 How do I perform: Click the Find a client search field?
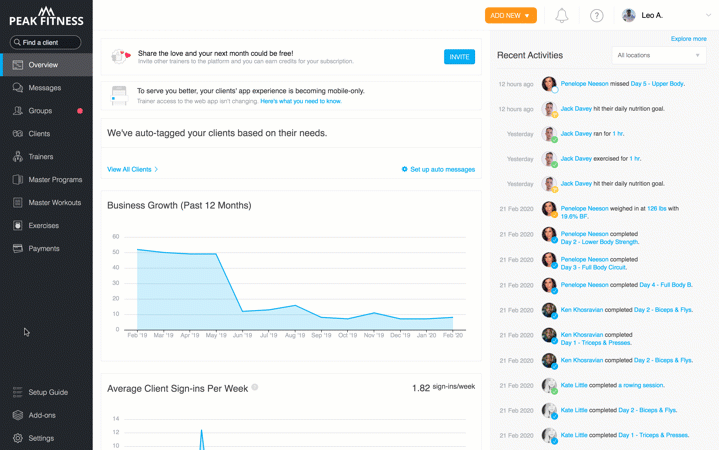(x=46, y=43)
